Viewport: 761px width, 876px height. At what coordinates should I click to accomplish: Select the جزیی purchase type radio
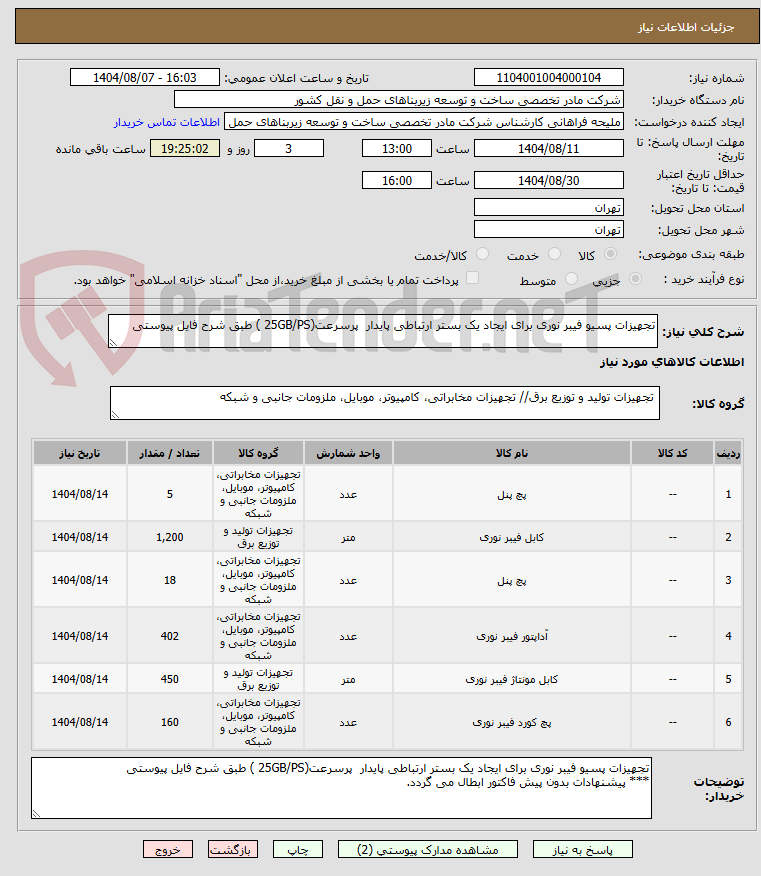pyautogui.click(x=635, y=279)
